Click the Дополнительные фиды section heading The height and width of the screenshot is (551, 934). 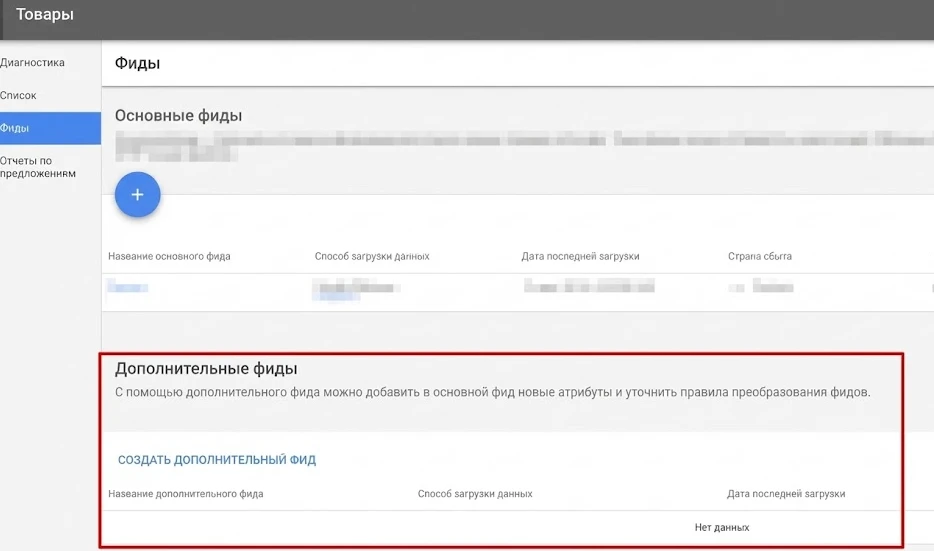pyautogui.click(x=206, y=369)
